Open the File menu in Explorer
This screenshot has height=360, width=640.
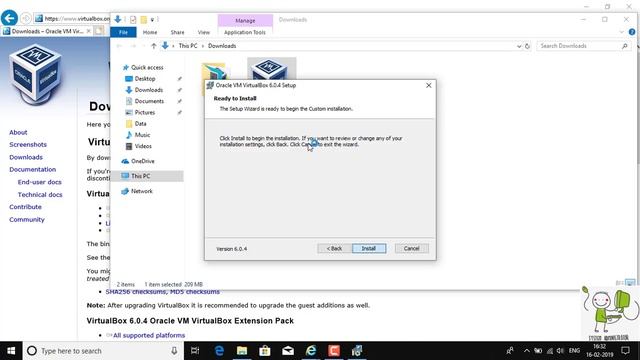(x=123, y=32)
